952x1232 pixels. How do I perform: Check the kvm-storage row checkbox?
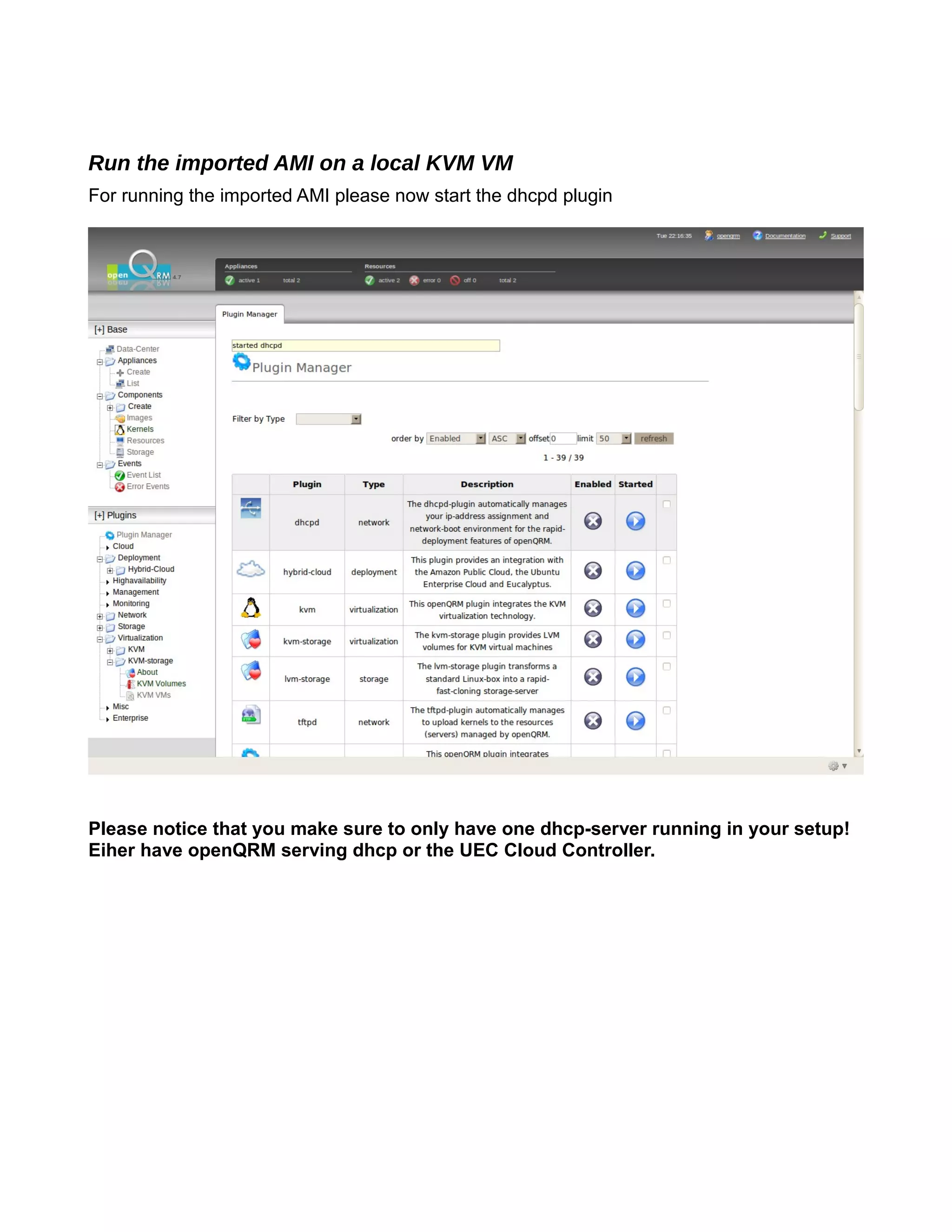[666, 635]
